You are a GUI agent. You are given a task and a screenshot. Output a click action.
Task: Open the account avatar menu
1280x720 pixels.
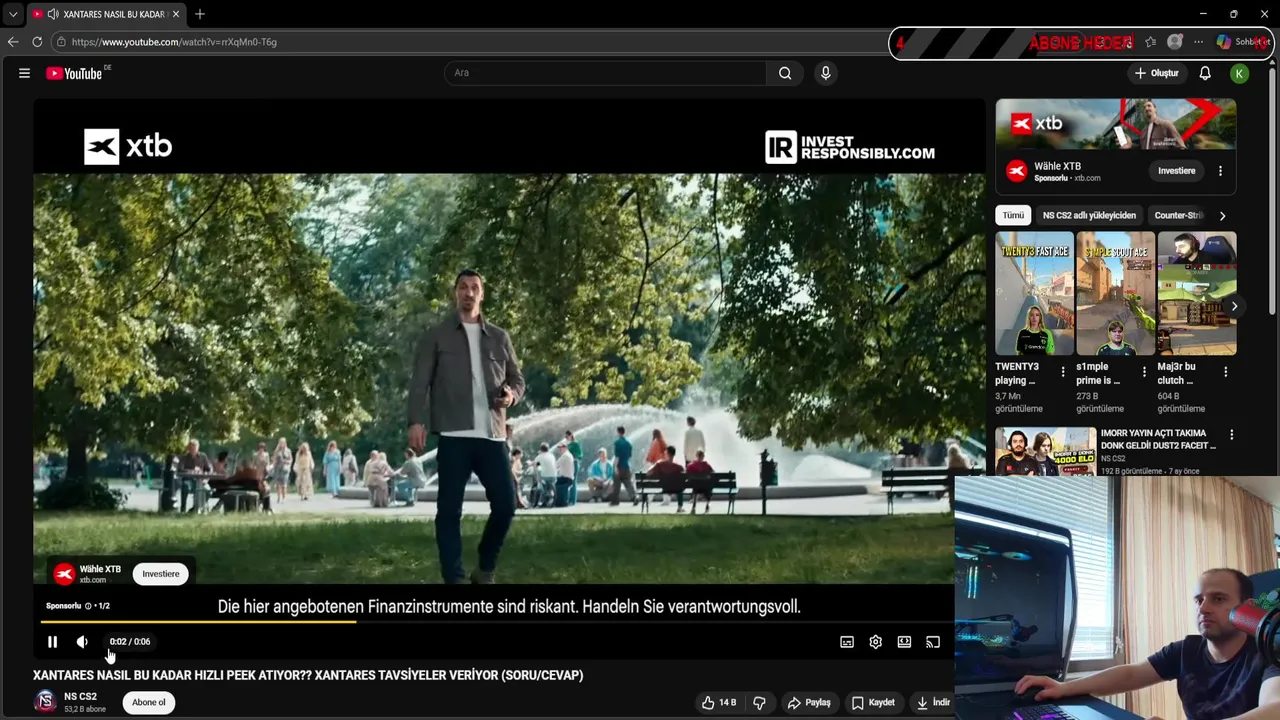(x=1239, y=73)
